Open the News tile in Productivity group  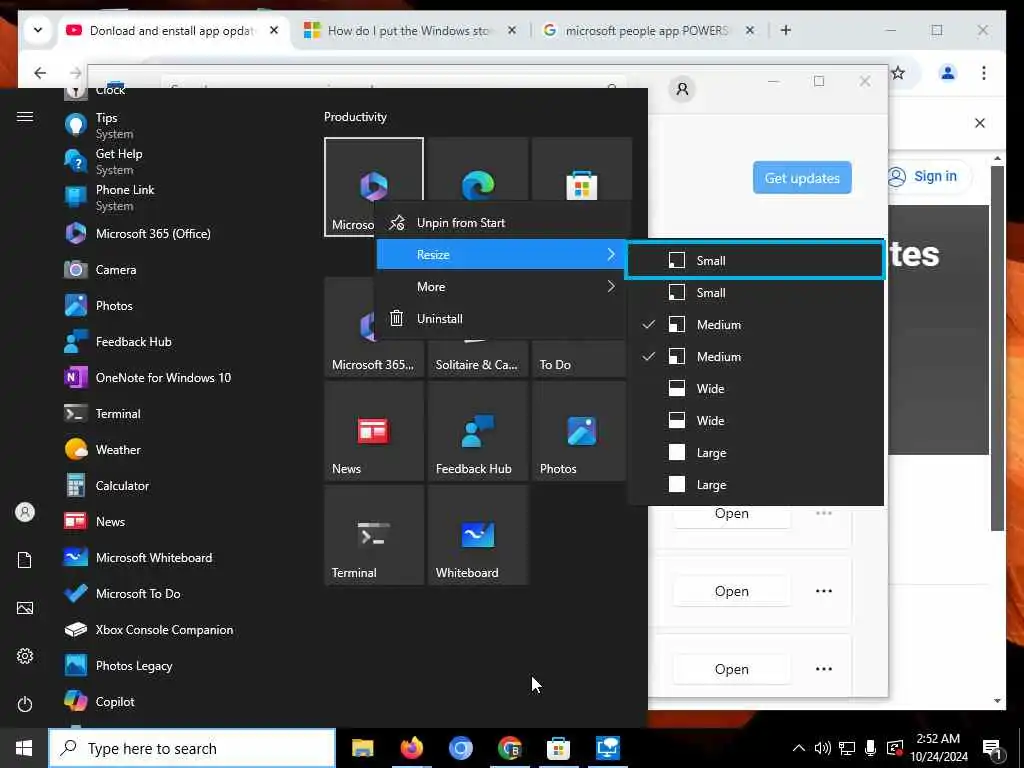coord(374,431)
